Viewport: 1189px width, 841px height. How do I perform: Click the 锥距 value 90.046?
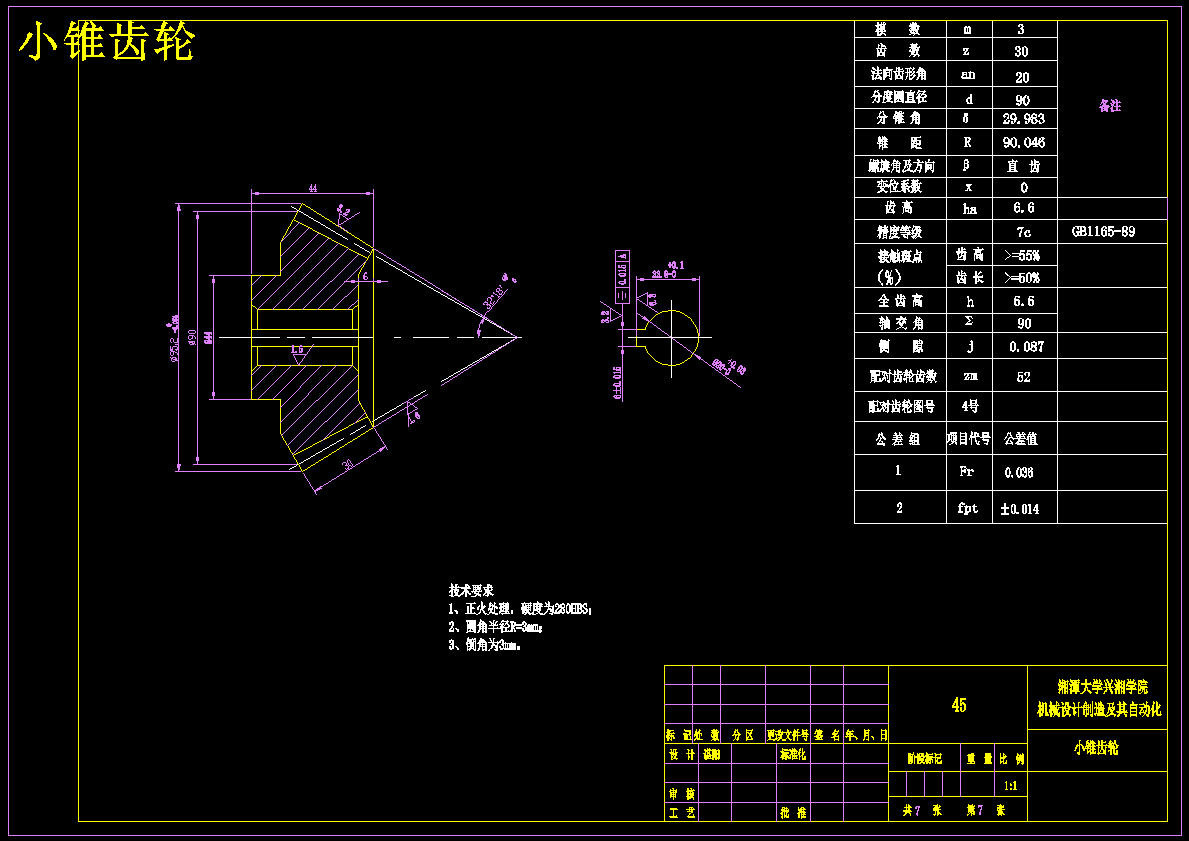point(1023,143)
